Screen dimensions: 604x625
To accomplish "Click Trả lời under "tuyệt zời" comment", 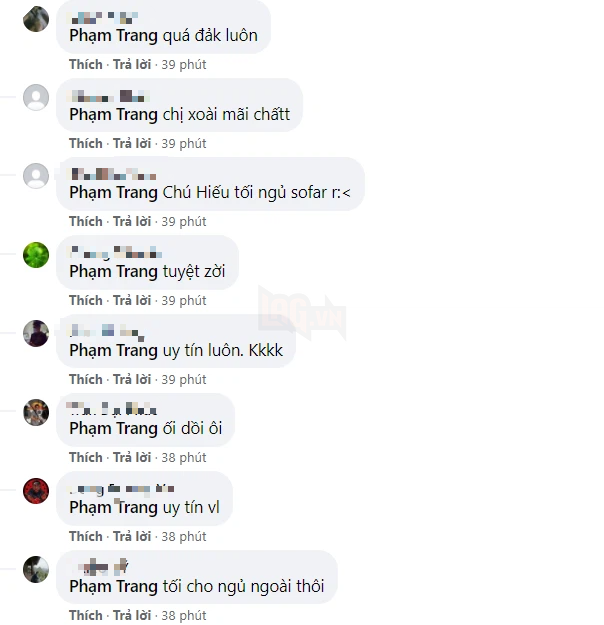I will 132,300.
